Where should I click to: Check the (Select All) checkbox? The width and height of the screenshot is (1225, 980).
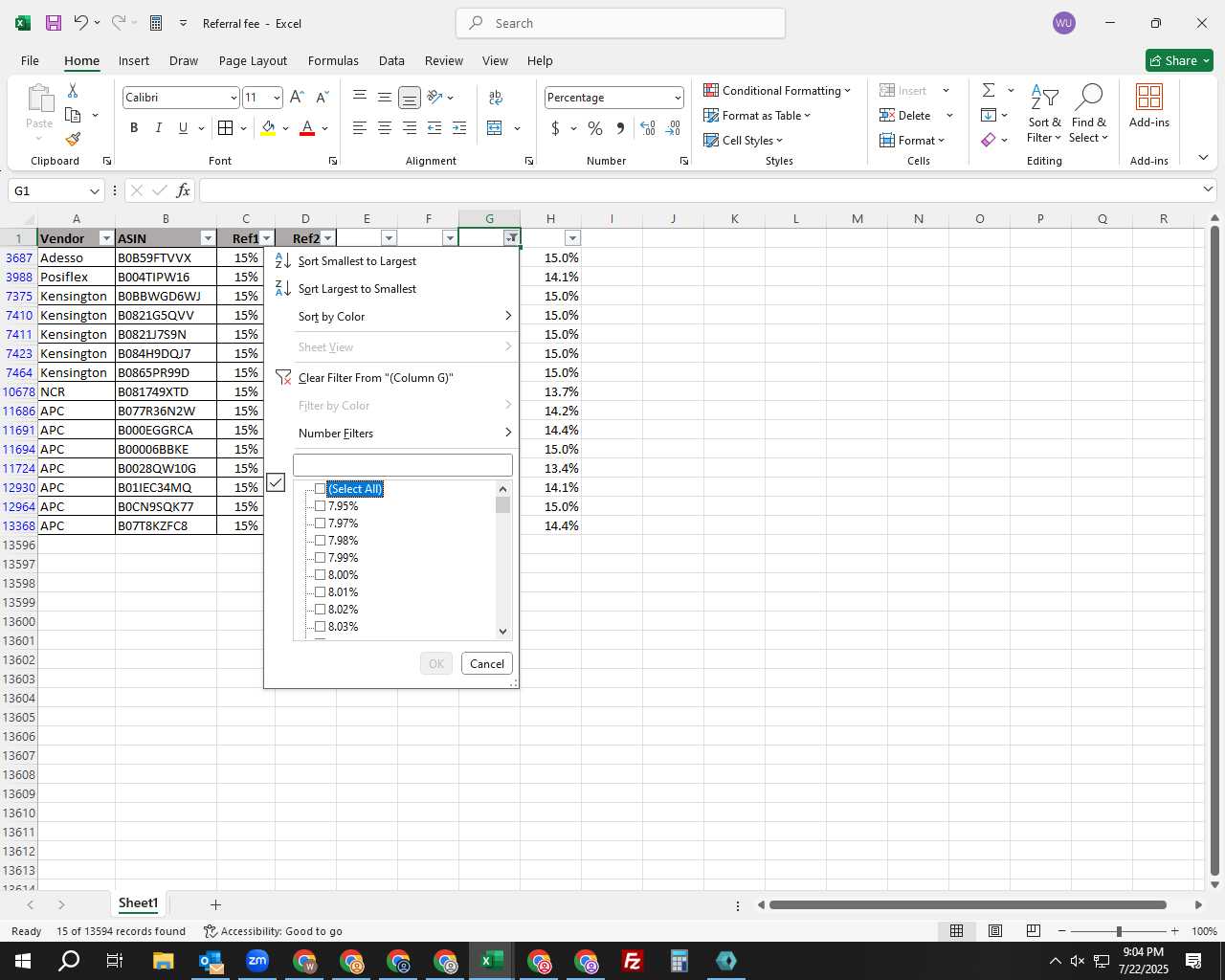(320, 489)
